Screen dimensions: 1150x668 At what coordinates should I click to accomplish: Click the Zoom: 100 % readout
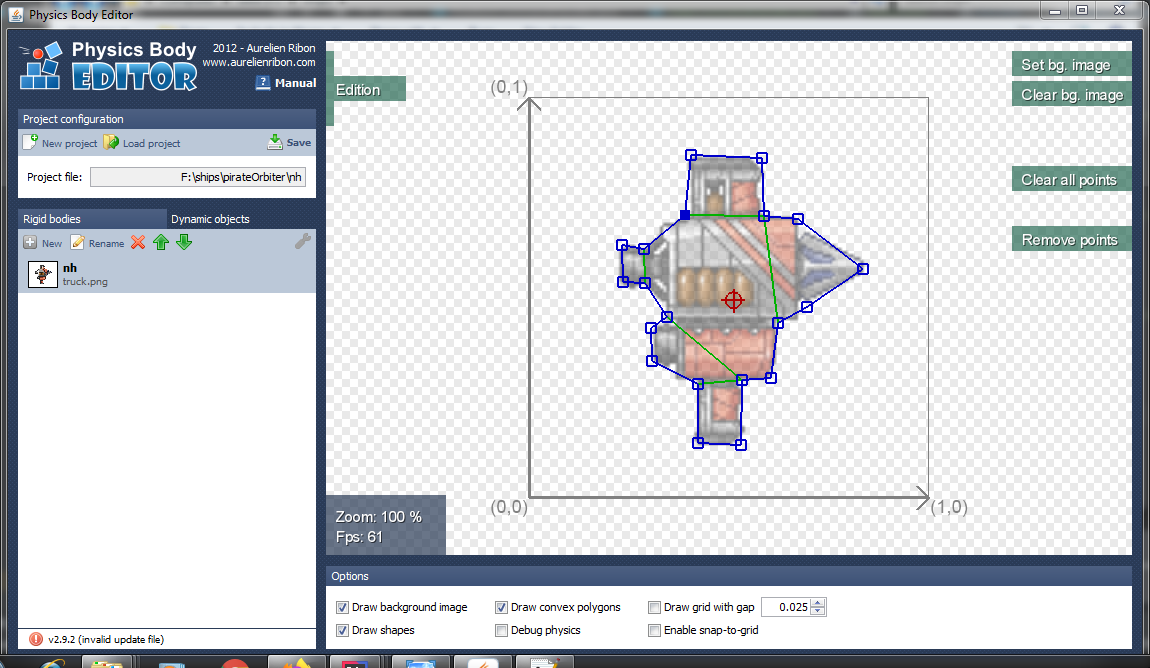378,517
